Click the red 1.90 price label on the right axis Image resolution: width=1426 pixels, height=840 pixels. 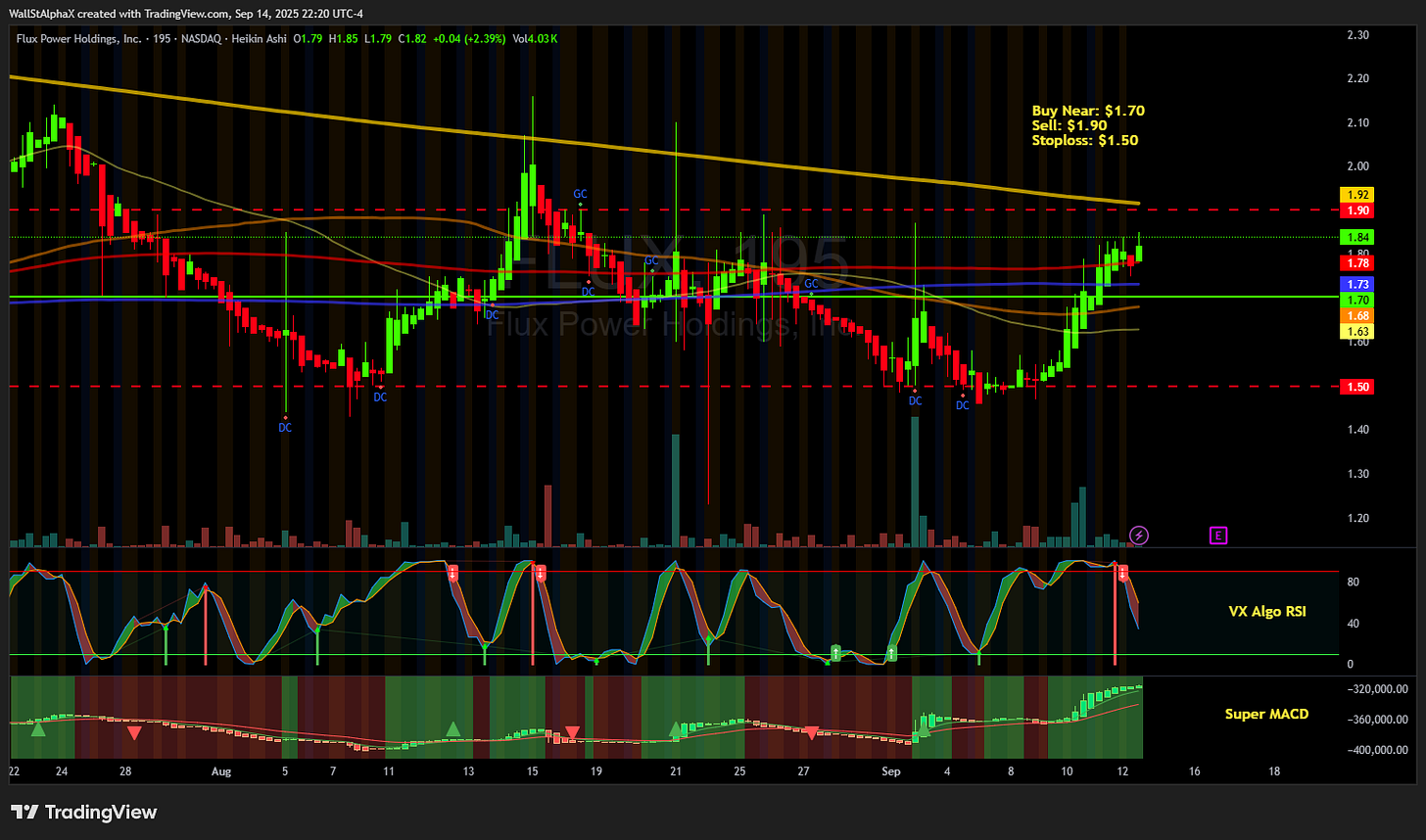[x=1355, y=210]
